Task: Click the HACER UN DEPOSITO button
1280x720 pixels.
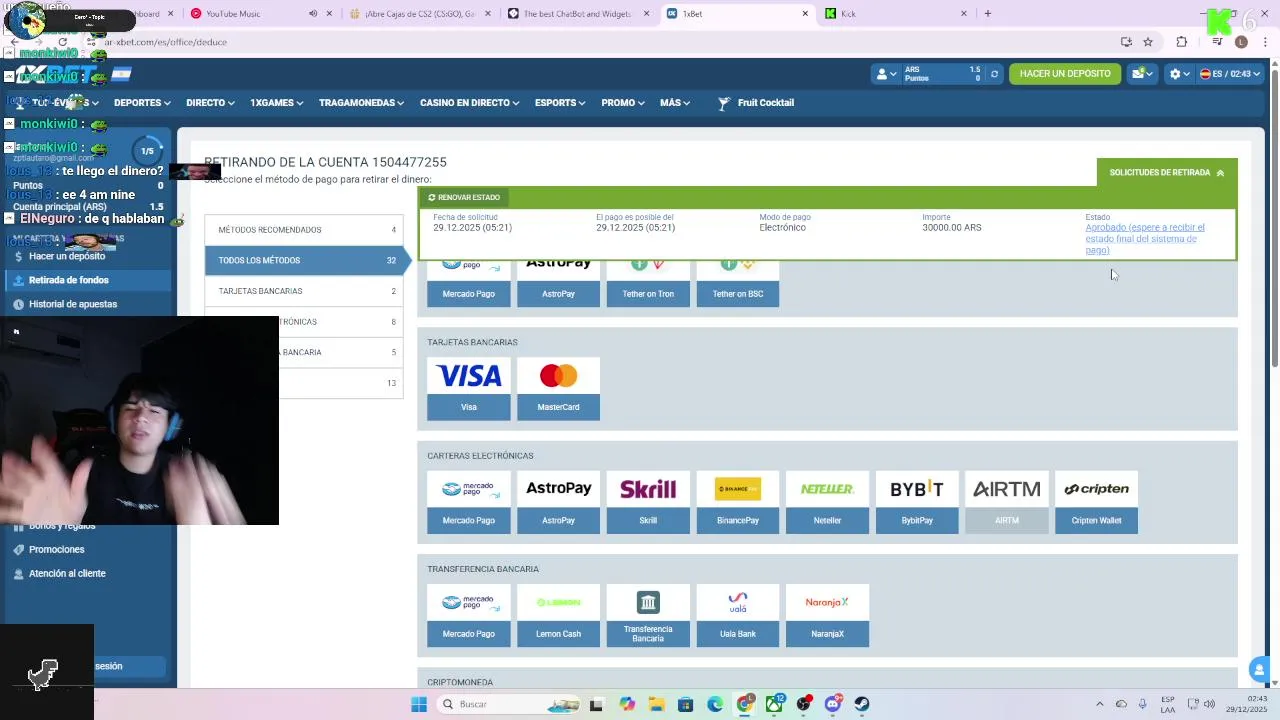Action: 1065,74
